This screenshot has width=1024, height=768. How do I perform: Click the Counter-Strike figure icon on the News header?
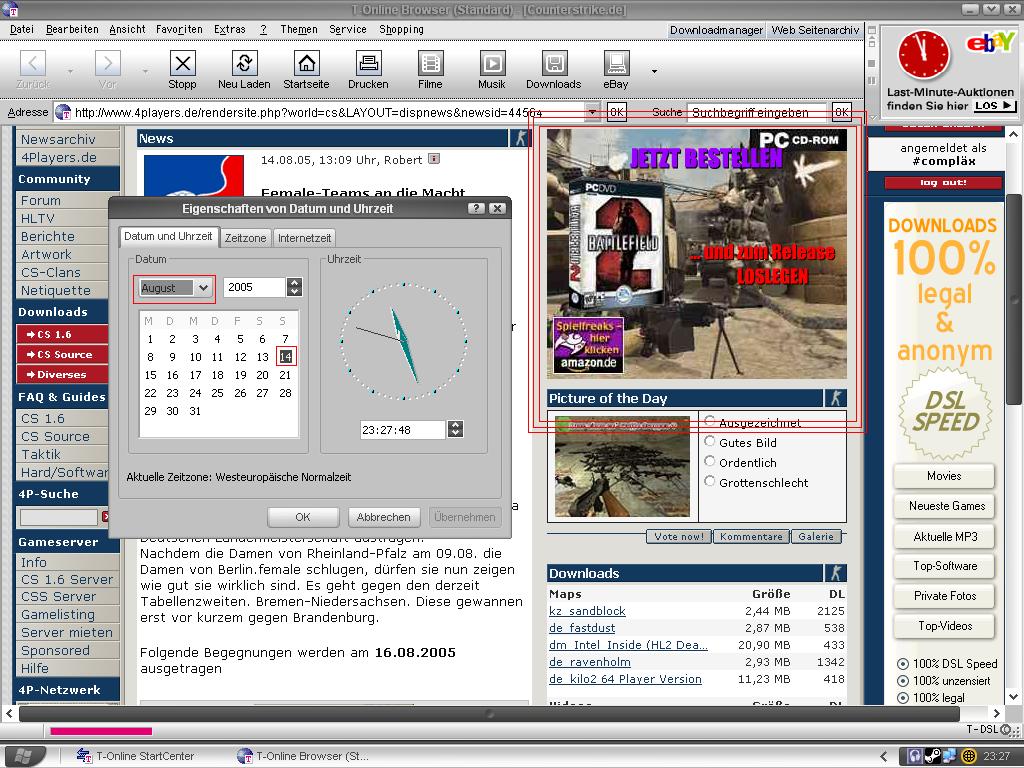coord(520,138)
